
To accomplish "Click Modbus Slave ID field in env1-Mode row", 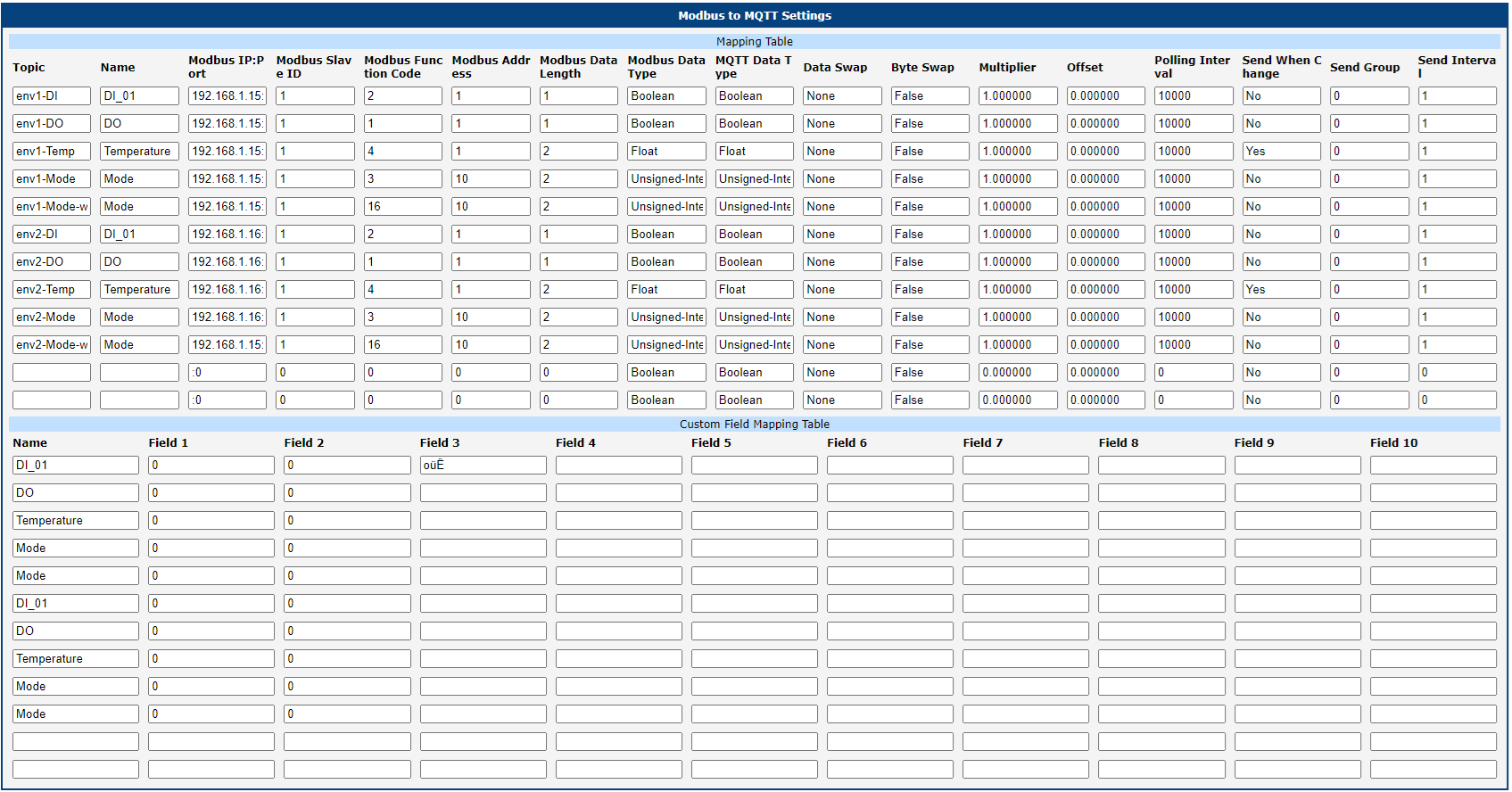I will tap(315, 178).
